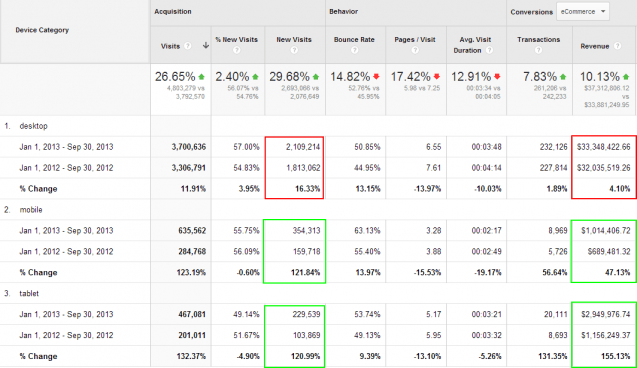
Task: Click the help icon under Transactions
Action: [538, 50]
